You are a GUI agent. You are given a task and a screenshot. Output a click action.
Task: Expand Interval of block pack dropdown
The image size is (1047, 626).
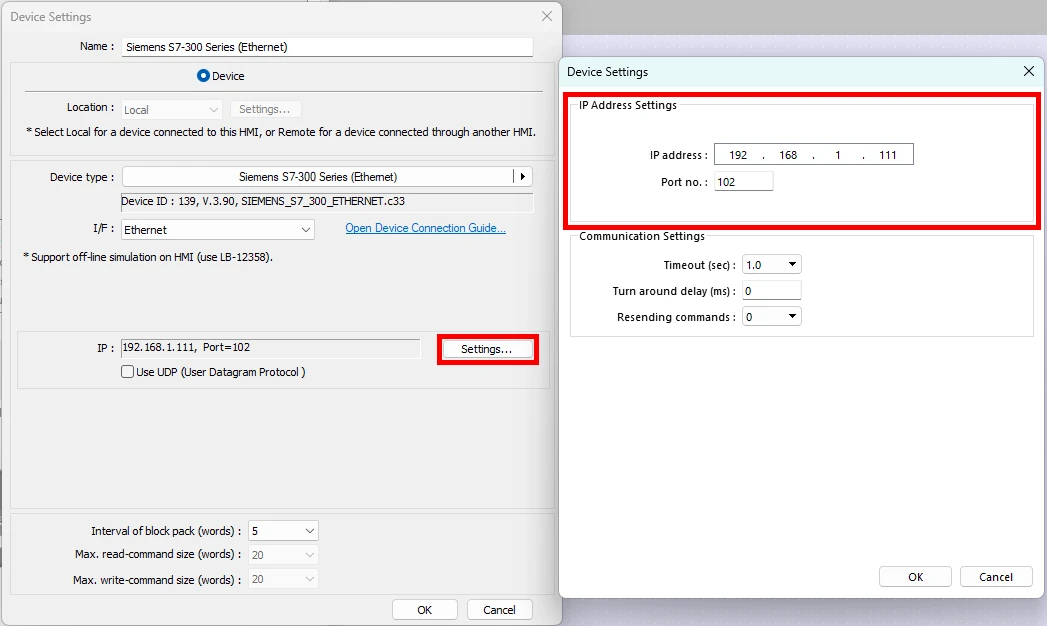click(x=284, y=531)
